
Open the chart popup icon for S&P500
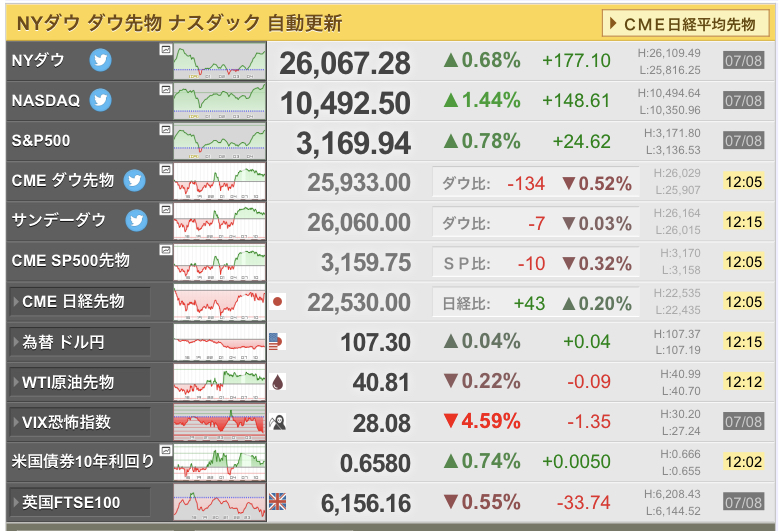point(164,129)
